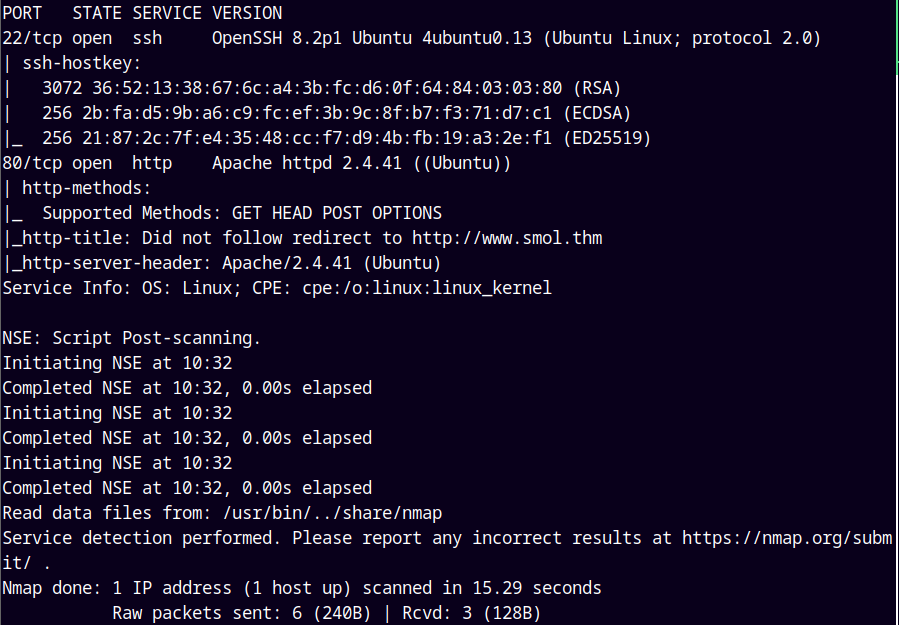899x625 pixels.
Task: Click the cpe:/o:linux:linux_kernel text
Action: pyautogui.click(x=426, y=288)
